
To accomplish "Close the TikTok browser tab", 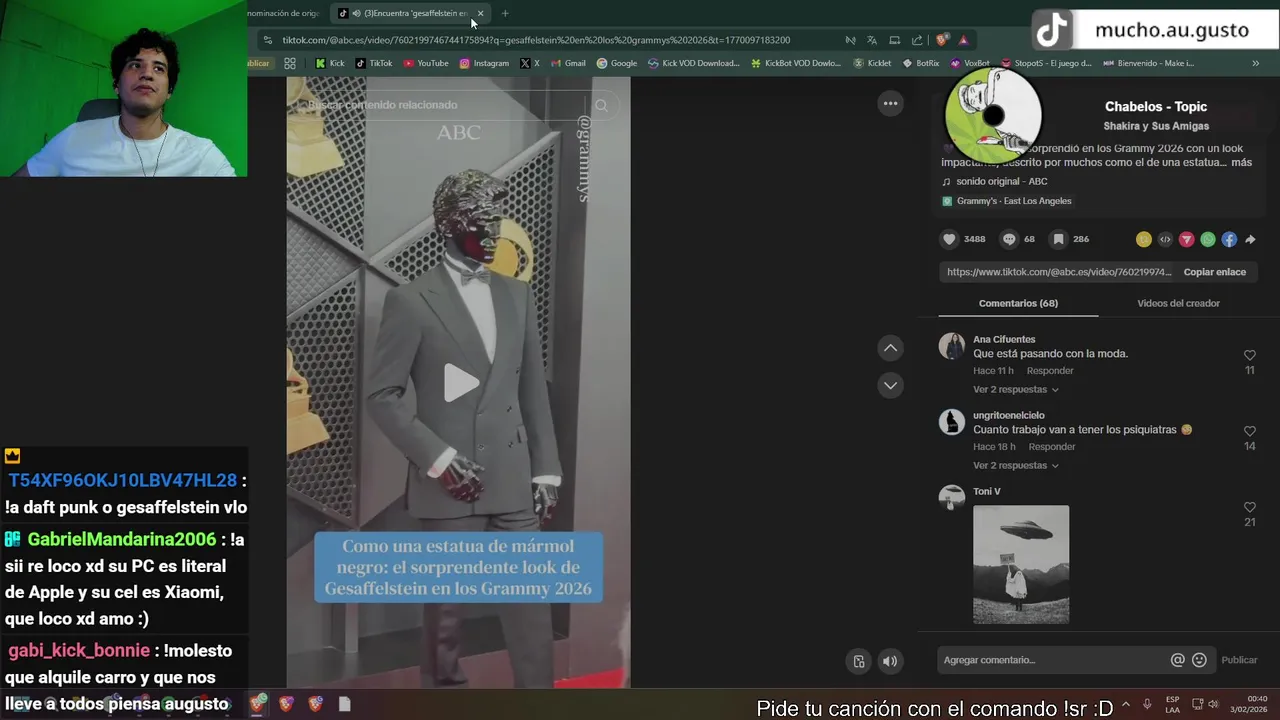I will [480, 13].
